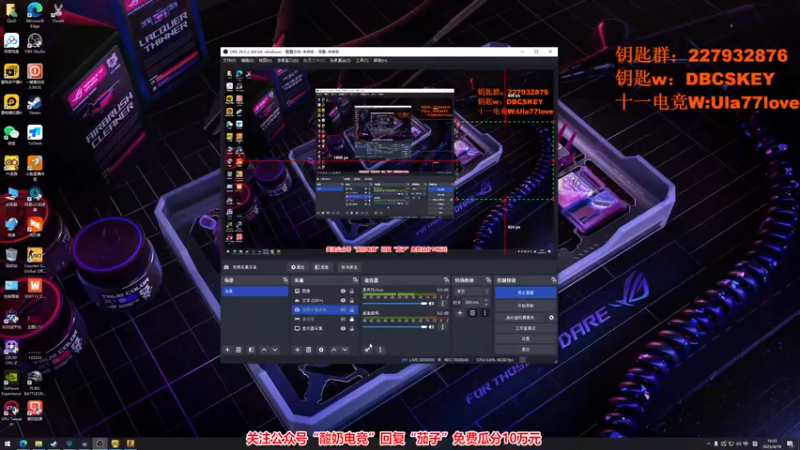The image size is (800, 450).
Task: Move selected source down in Sources panel
Action: (x=345, y=349)
